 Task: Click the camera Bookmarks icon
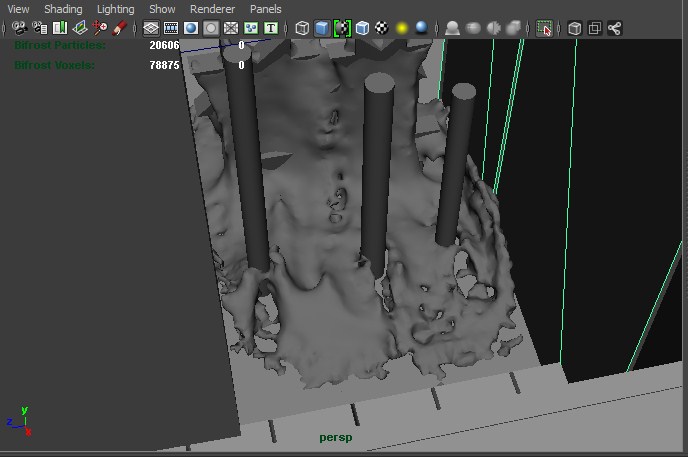59,28
